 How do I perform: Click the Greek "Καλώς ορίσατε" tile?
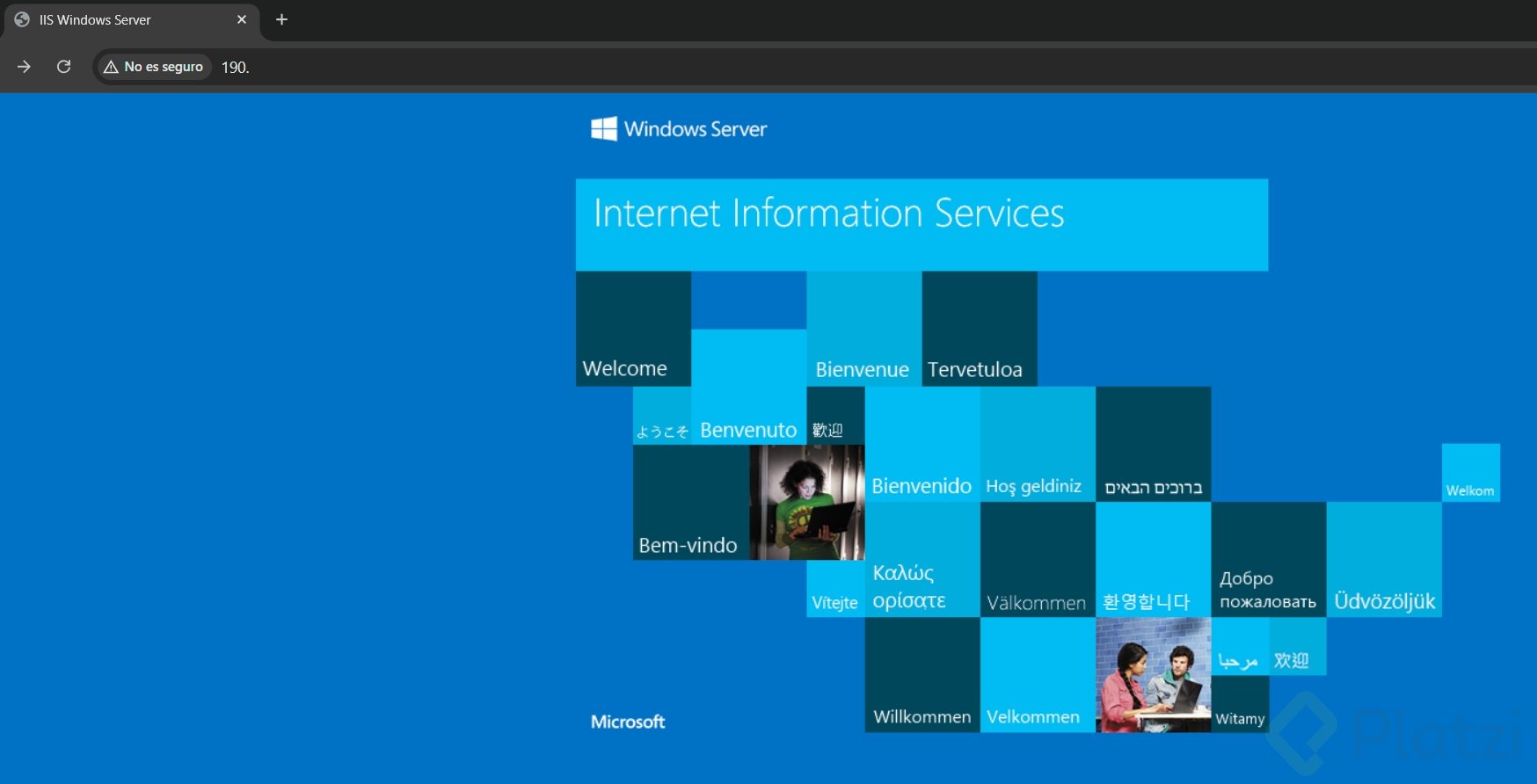click(x=922, y=560)
